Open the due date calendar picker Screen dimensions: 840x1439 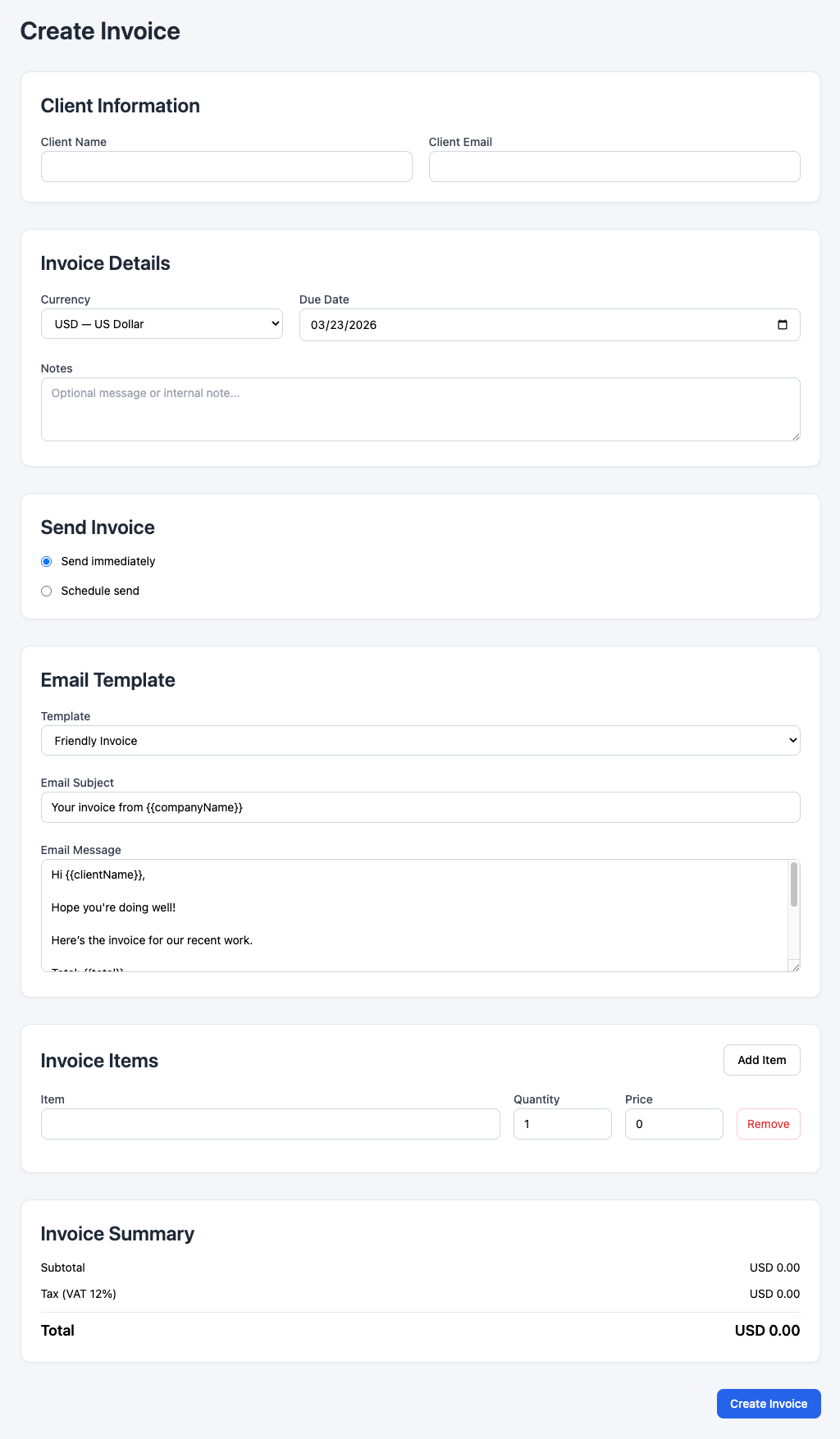point(782,325)
